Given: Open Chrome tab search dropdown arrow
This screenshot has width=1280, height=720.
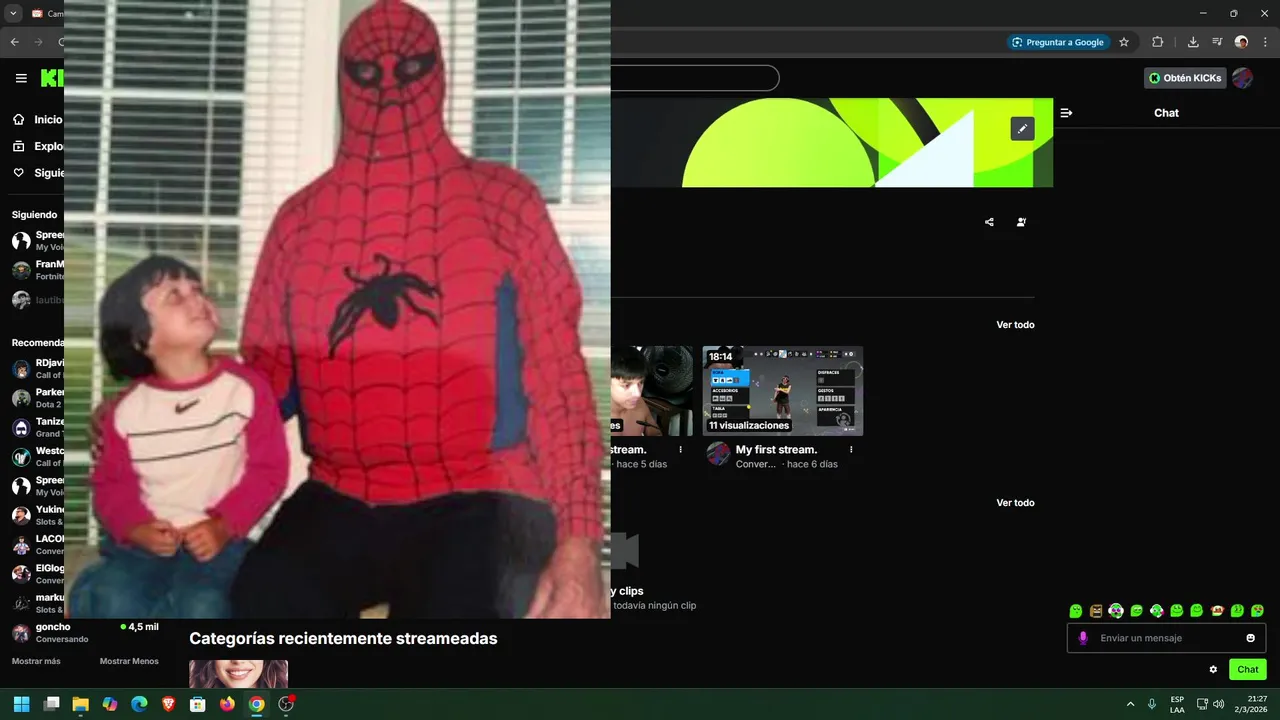Looking at the screenshot, I should [x=13, y=13].
